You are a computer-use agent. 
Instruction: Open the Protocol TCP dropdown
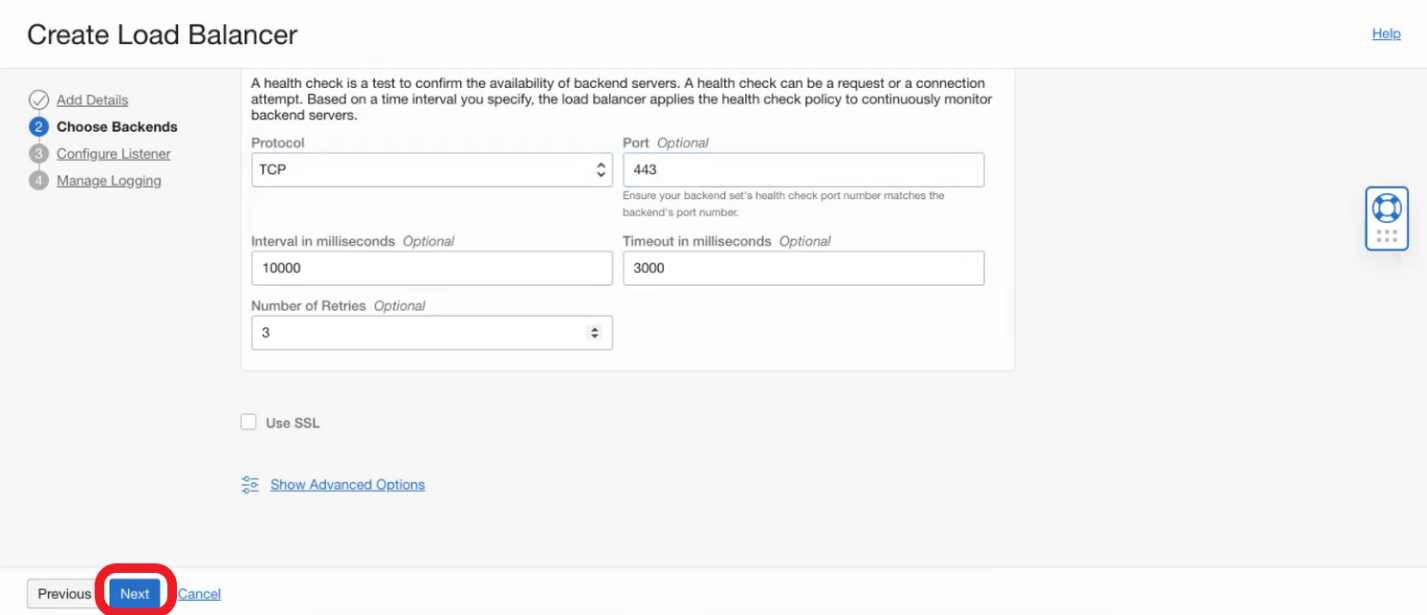pos(431,170)
